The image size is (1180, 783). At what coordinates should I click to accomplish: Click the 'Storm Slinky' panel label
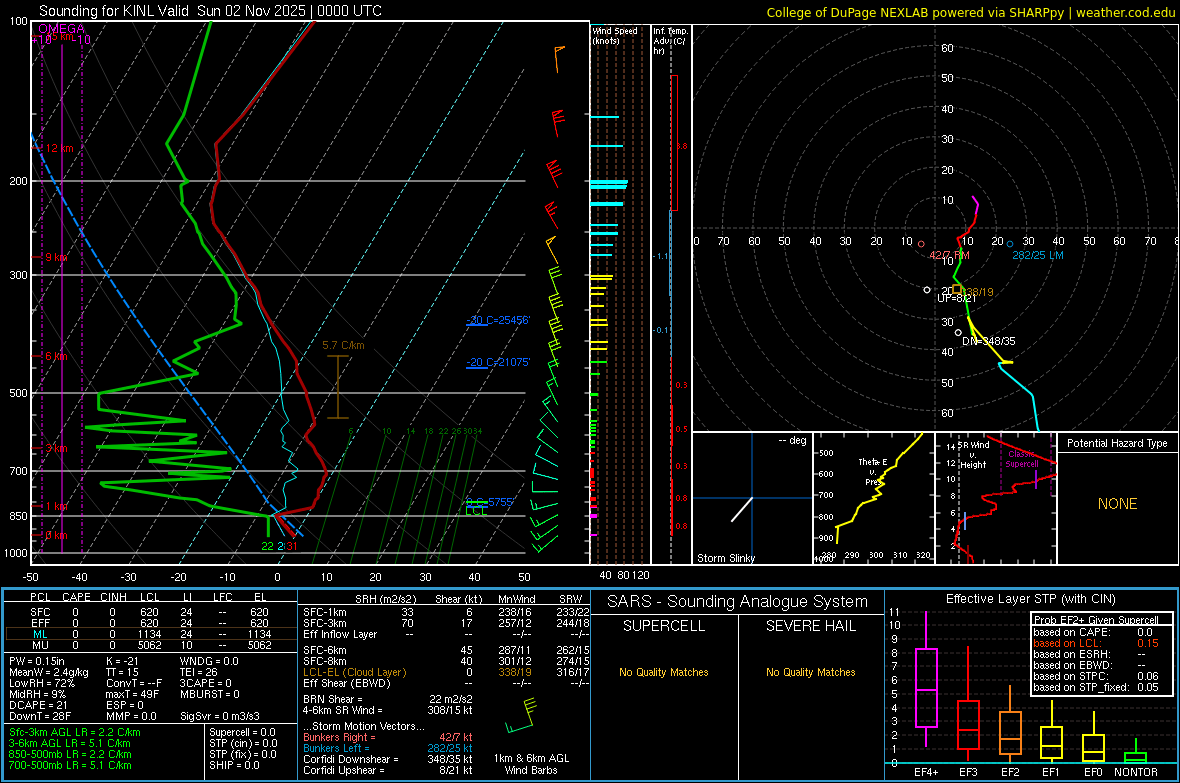[x=725, y=558]
